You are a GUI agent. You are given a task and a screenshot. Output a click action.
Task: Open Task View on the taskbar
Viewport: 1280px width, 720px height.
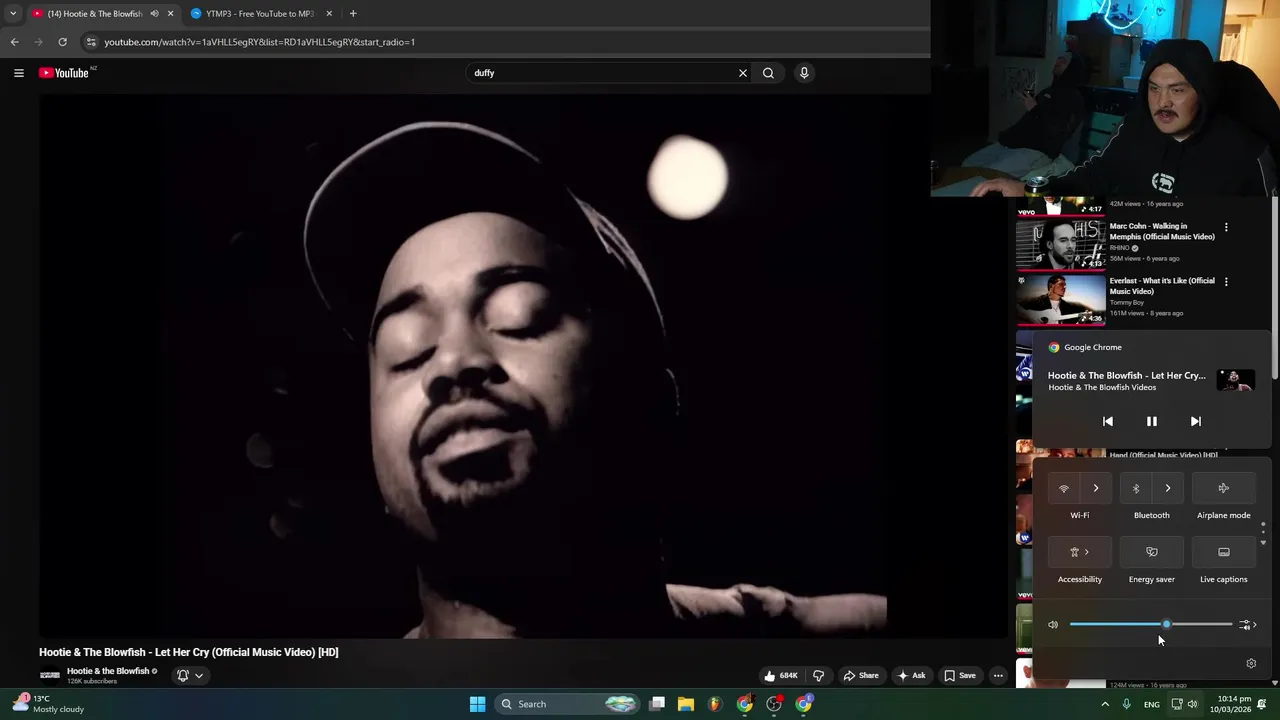657,704
